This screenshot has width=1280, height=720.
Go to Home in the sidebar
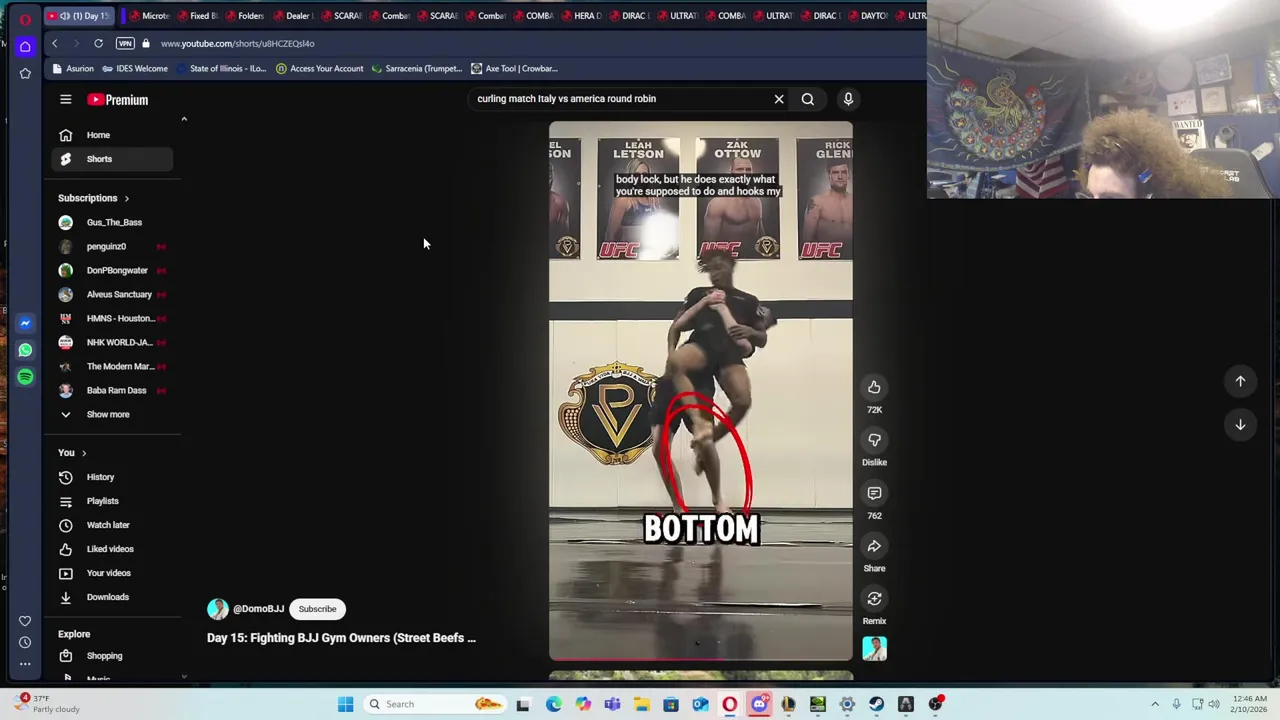pos(111,135)
